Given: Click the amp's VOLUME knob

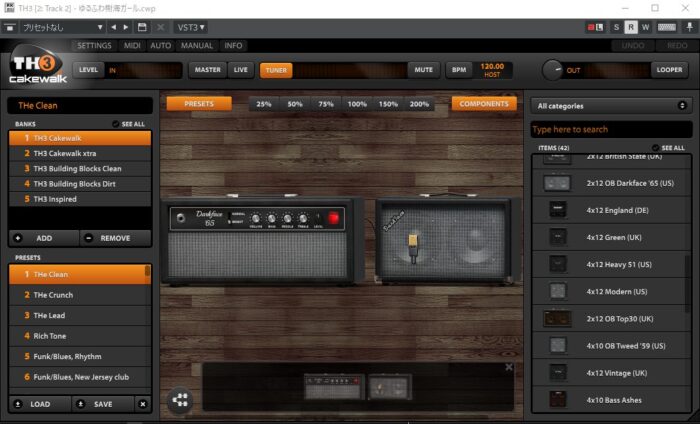Looking at the screenshot, I should click(x=256, y=219).
